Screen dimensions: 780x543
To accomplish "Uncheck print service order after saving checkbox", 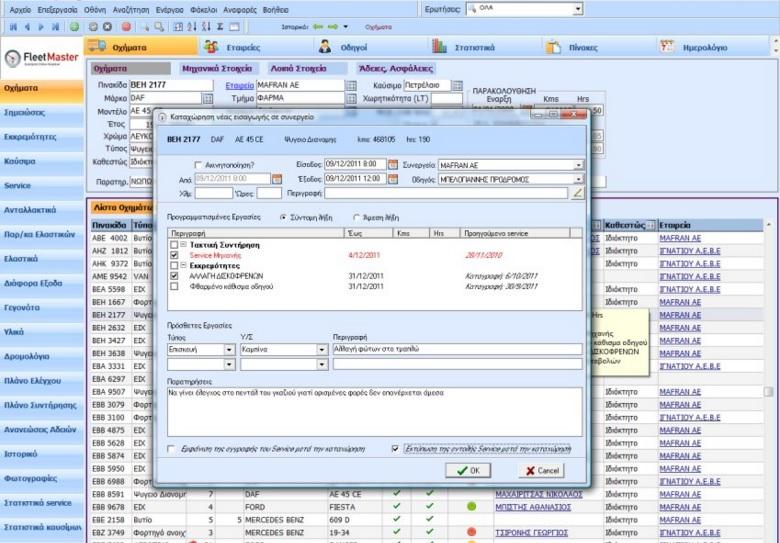I will pyautogui.click(x=395, y=449).
